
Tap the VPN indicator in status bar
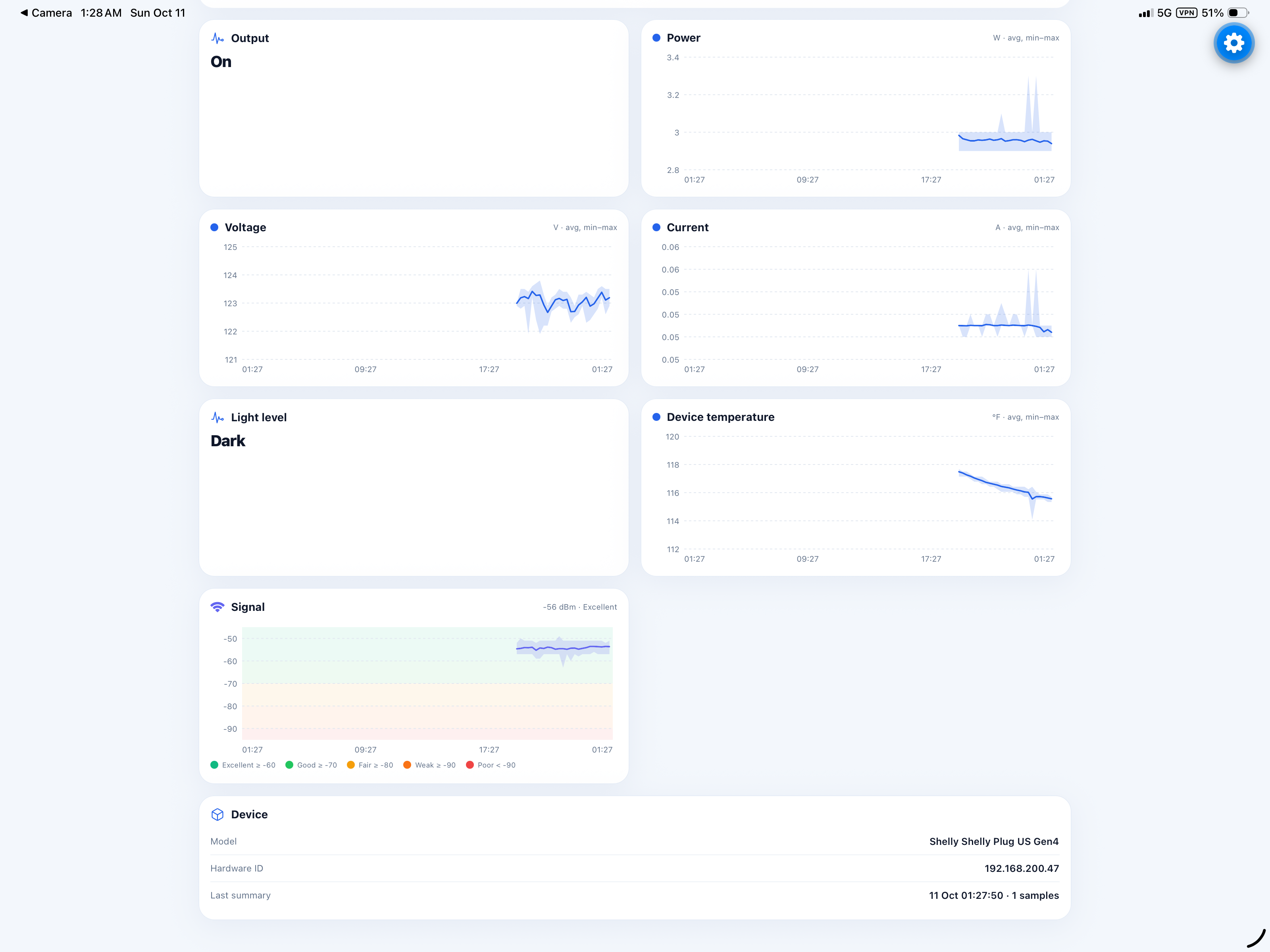[1186, 13]
